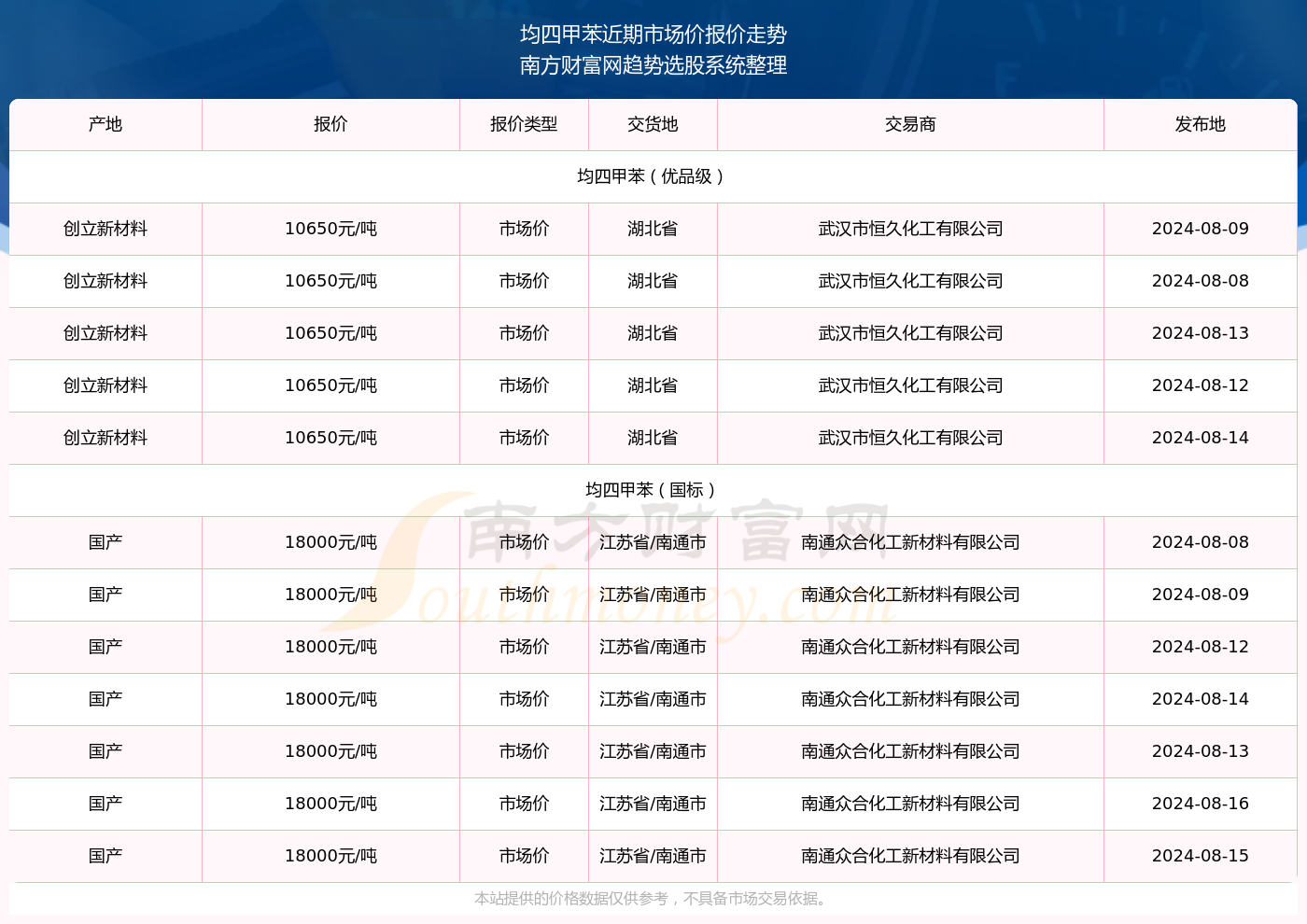1307x924 pixels.
Task: Click the date 2024-08-13 in 创立新材料 row
Action: (1201, 333)
